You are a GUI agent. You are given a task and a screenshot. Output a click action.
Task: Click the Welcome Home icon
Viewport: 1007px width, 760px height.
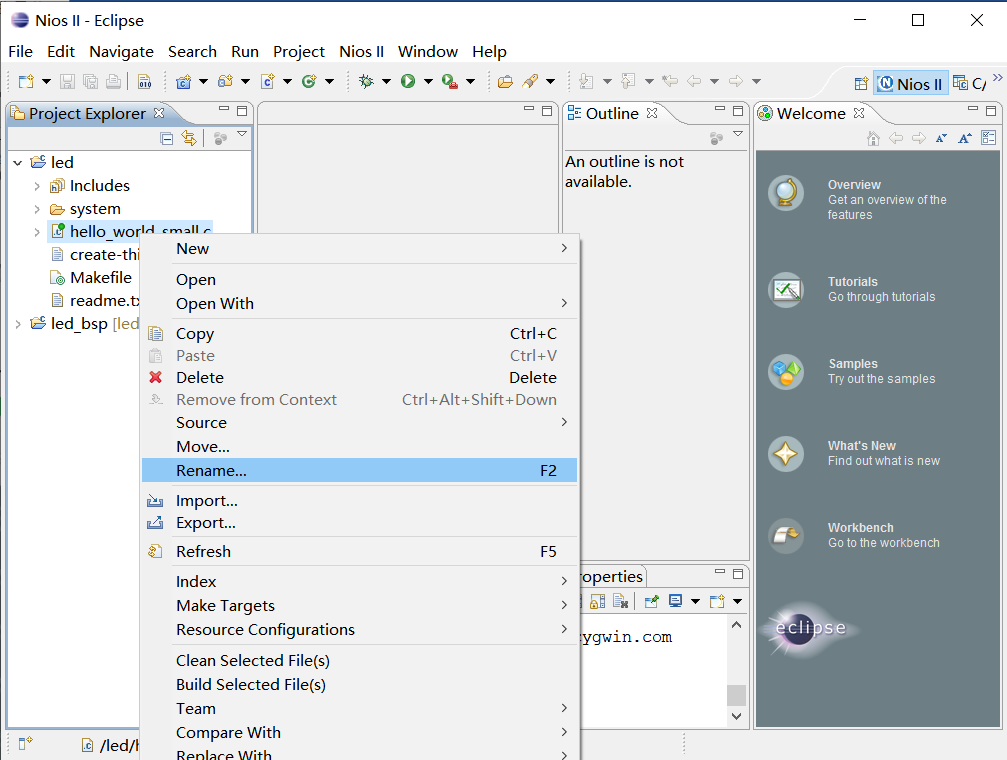pos(873,138)
